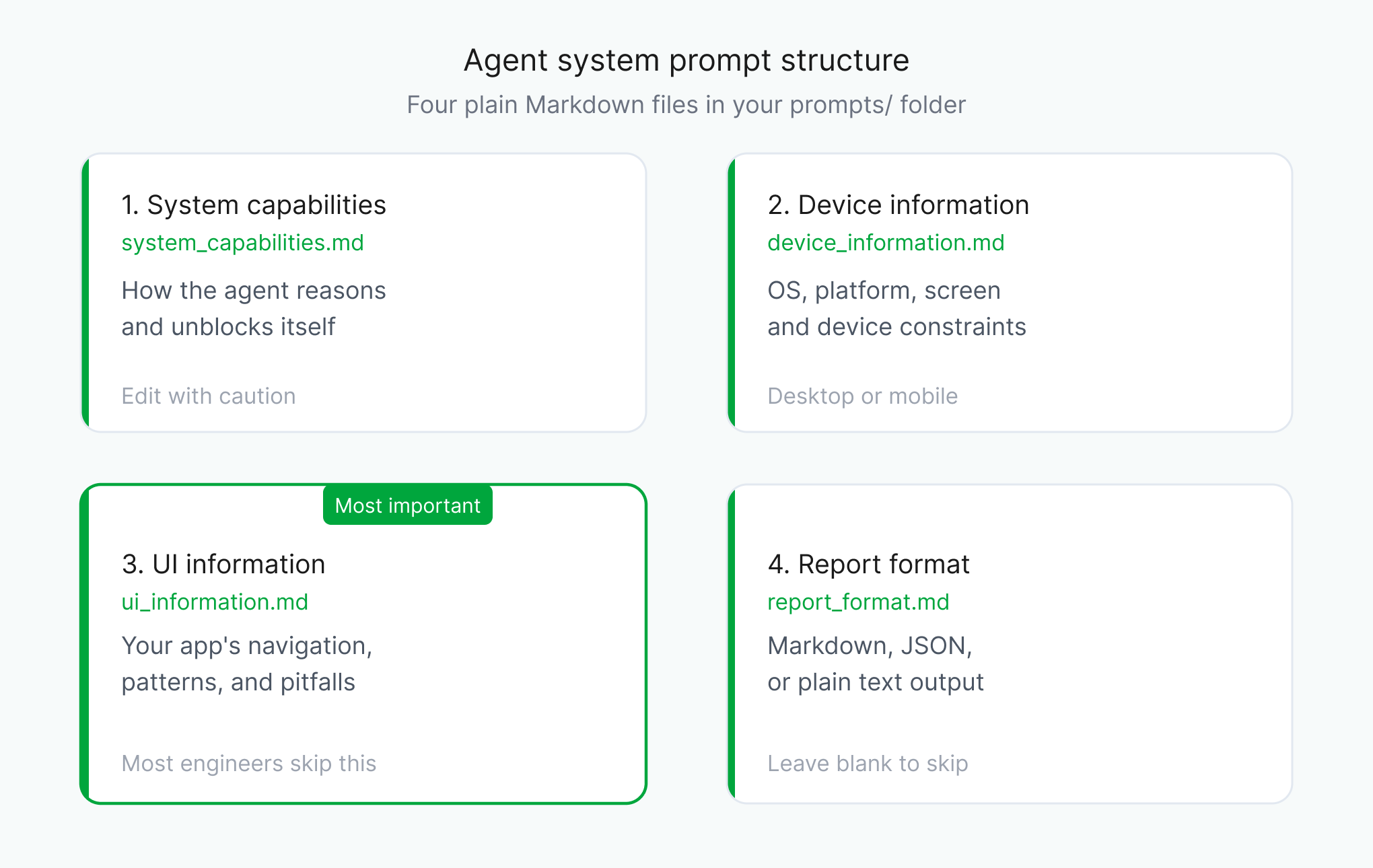1373x868 pixels.
Task: Open the device_information.md filename
Action: 886,243
